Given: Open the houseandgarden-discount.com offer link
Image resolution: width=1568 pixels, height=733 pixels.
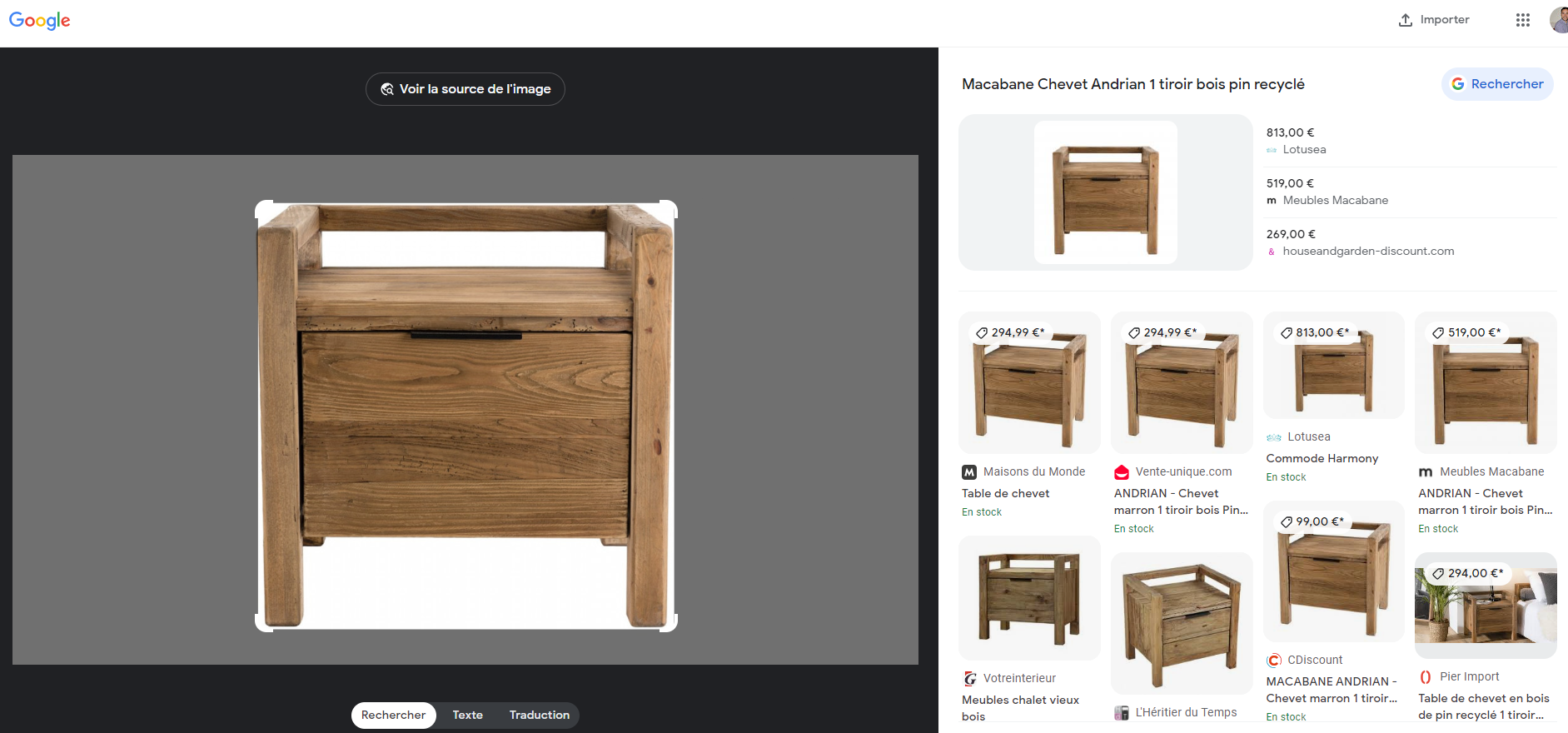Looking at the screenshot, I should pyautogui.click(x=1368, y=252).
